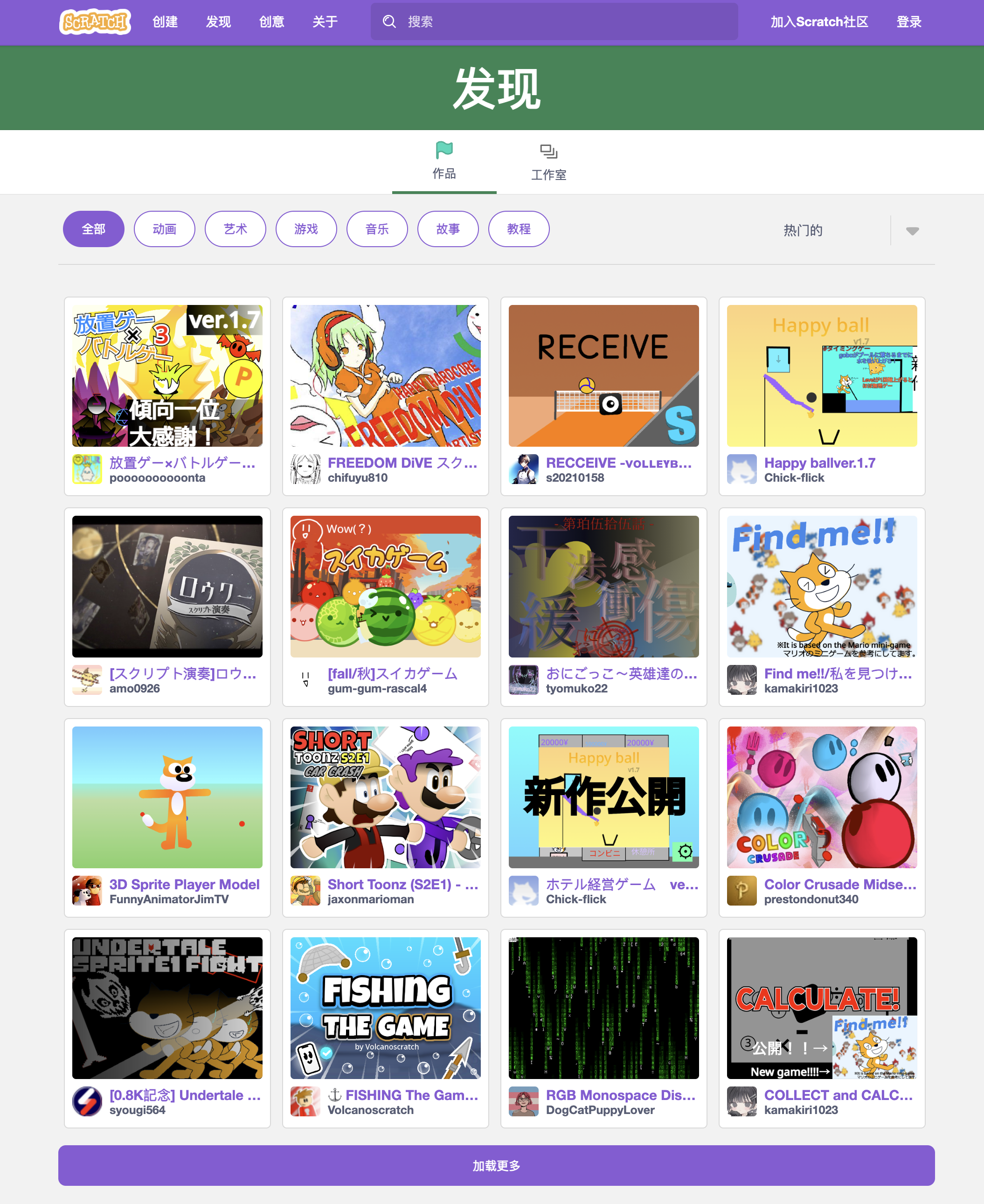
Task: Click the 工作室 studios icon
Action: [x=548, y=152]
